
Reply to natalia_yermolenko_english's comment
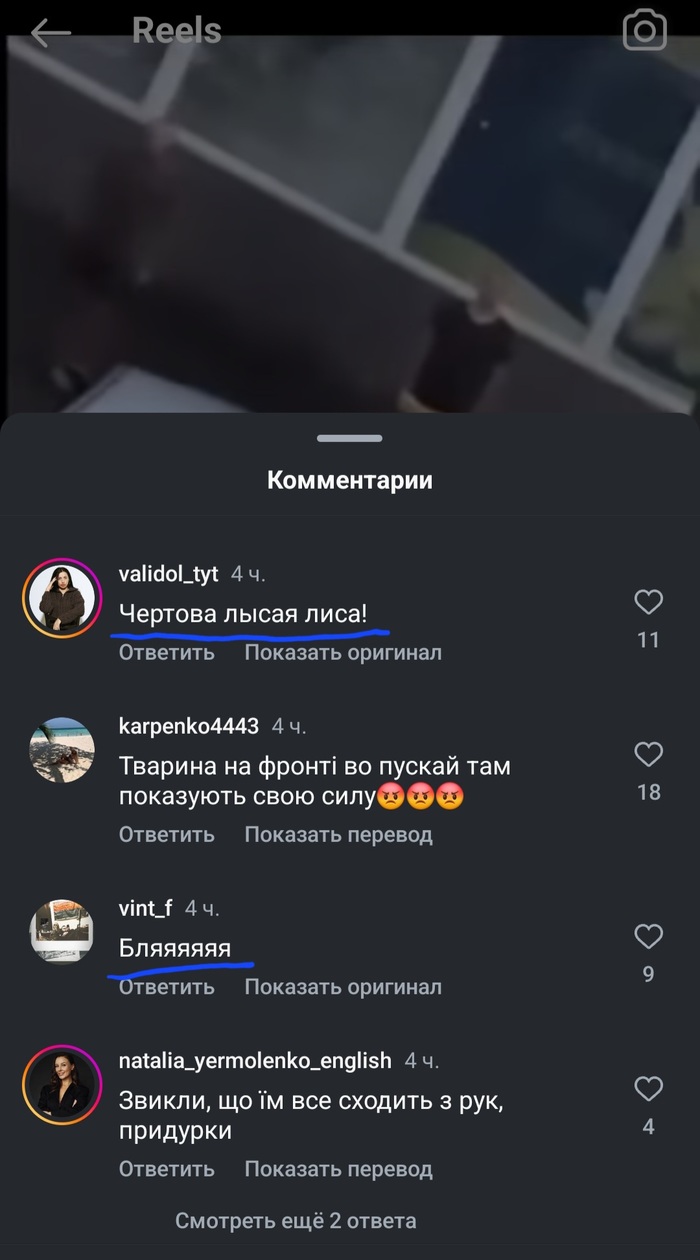167,1168
